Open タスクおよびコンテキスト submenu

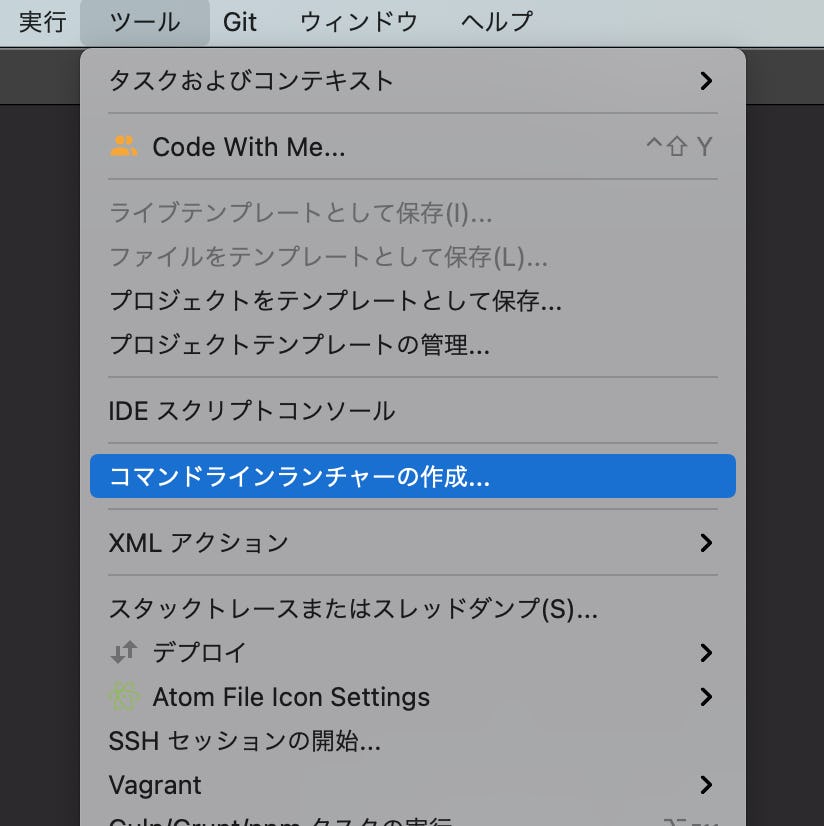point(413,81)
